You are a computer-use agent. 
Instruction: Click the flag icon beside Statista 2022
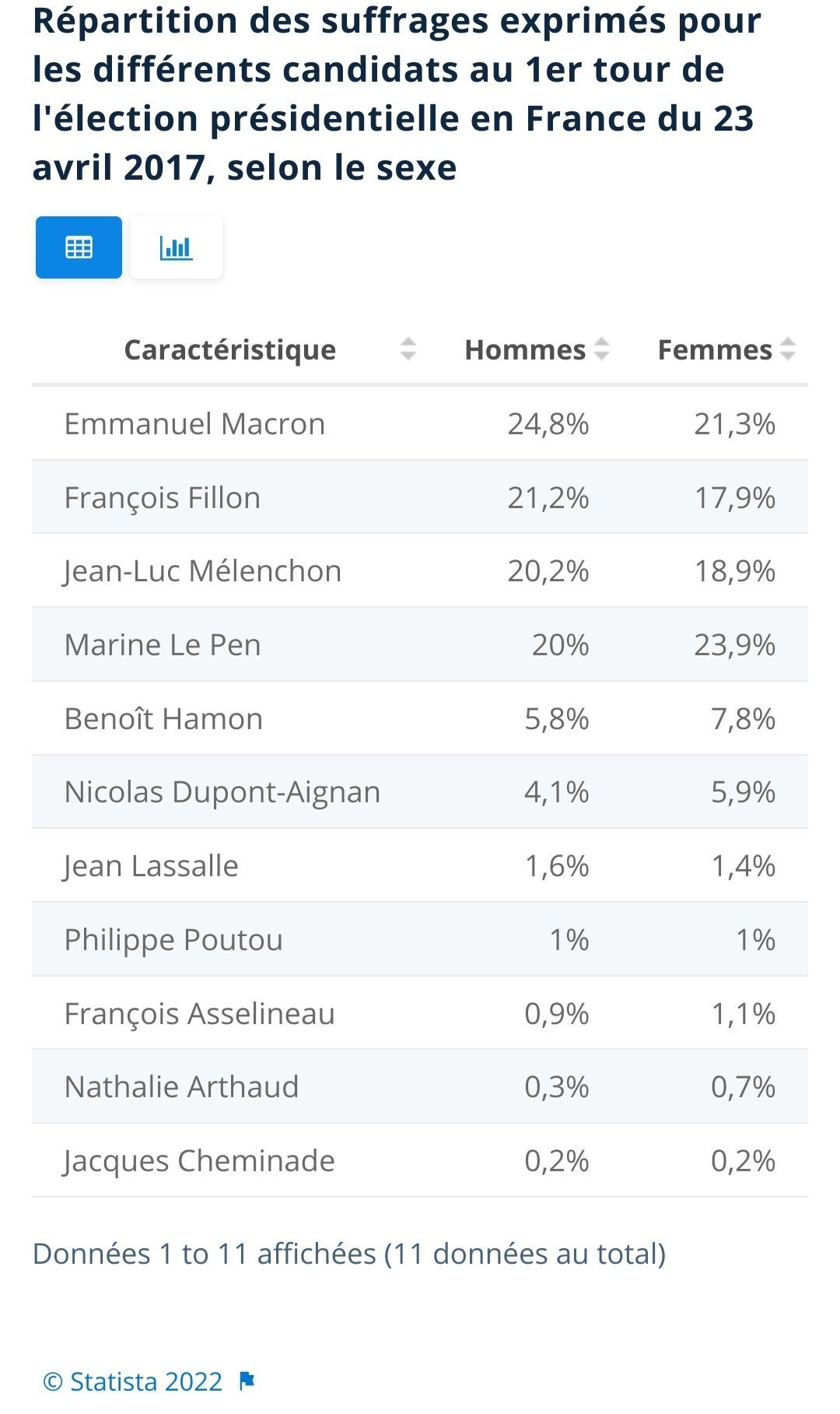(x=247, y=1381)
